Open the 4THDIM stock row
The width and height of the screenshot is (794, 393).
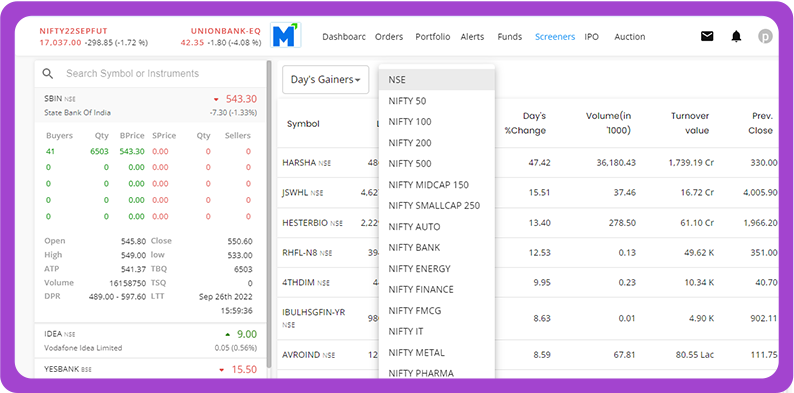pyautogui.click(x=528, y=283)
